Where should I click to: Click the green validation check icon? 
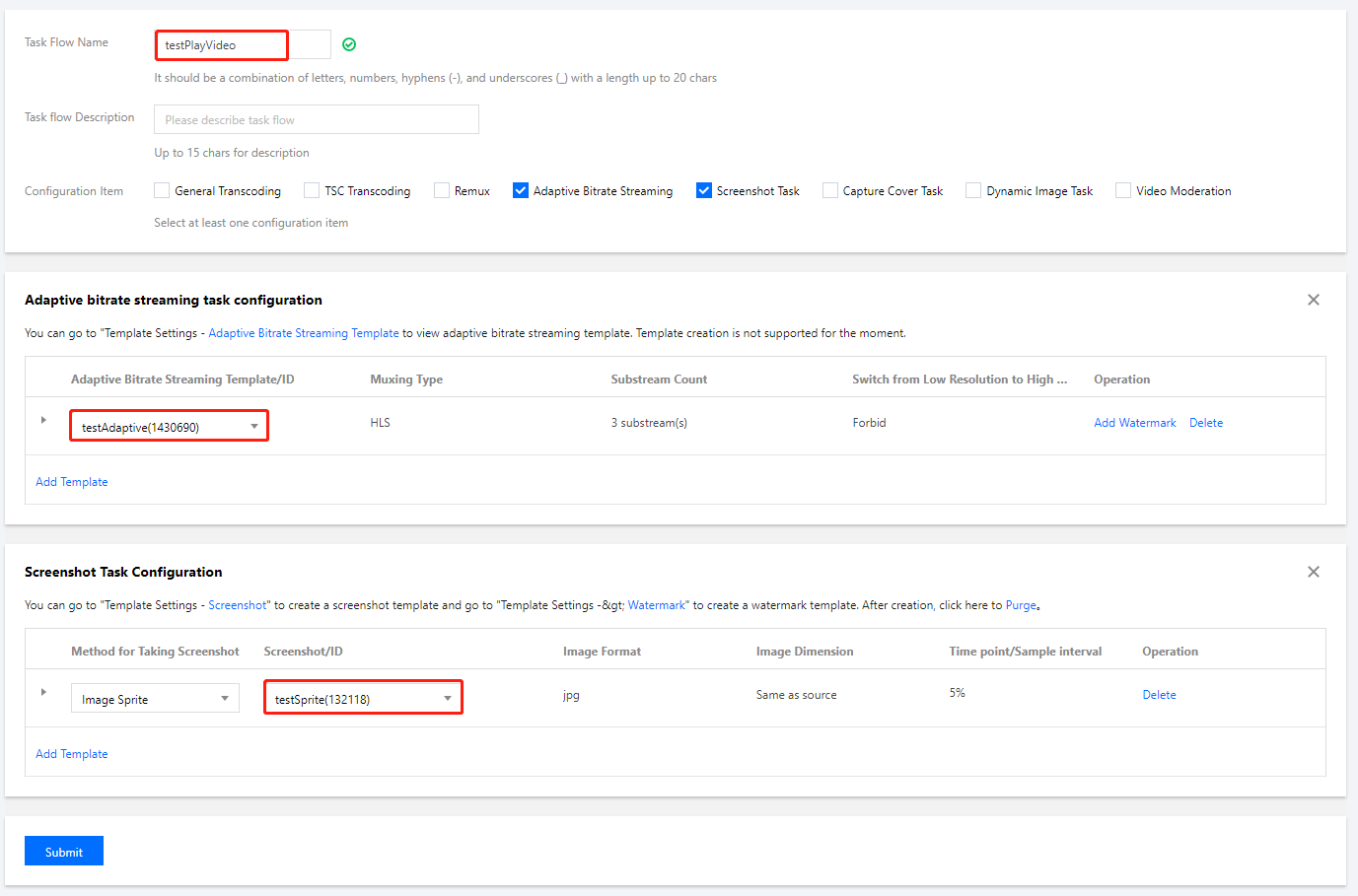349,44
